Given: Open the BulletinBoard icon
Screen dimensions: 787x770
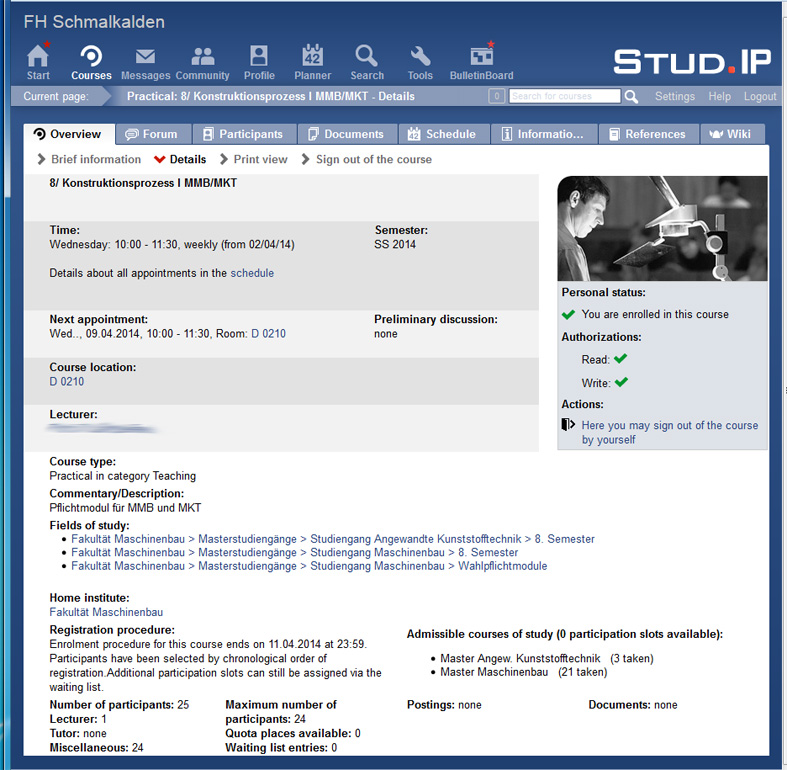Looking at the screenshot, I should 482,55.
